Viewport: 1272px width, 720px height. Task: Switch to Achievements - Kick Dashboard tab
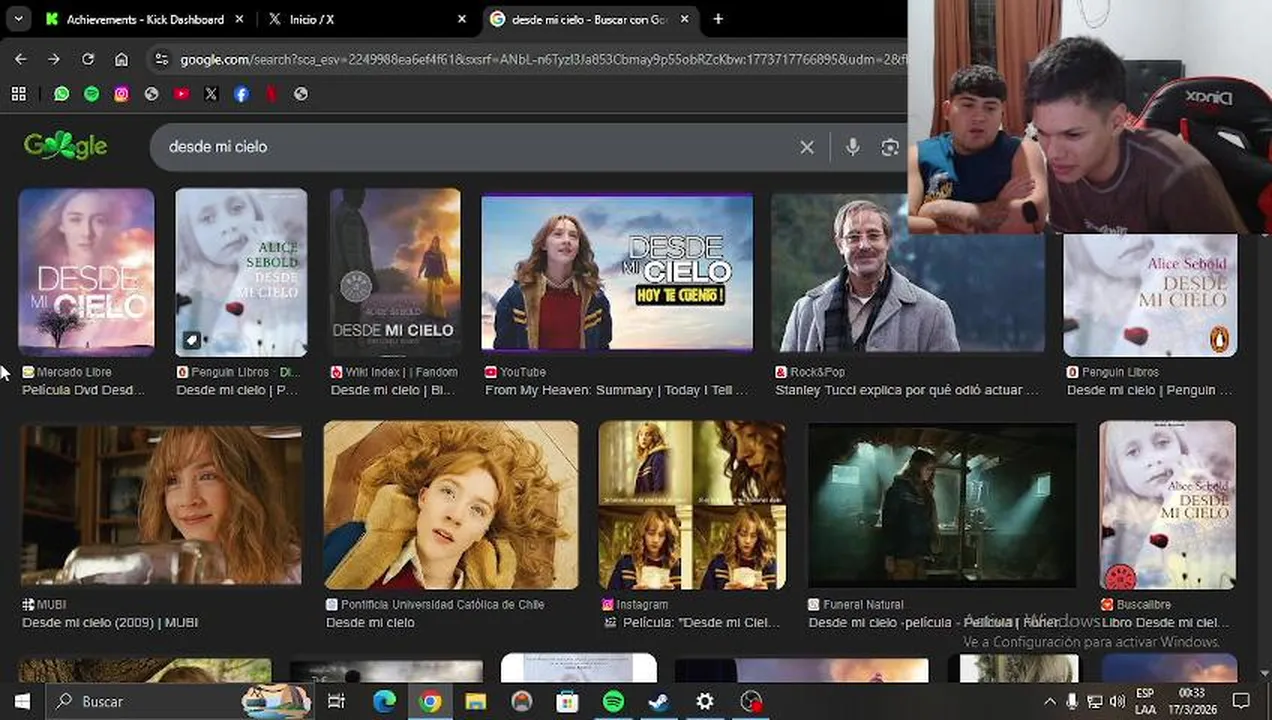(x=145, y=19)
